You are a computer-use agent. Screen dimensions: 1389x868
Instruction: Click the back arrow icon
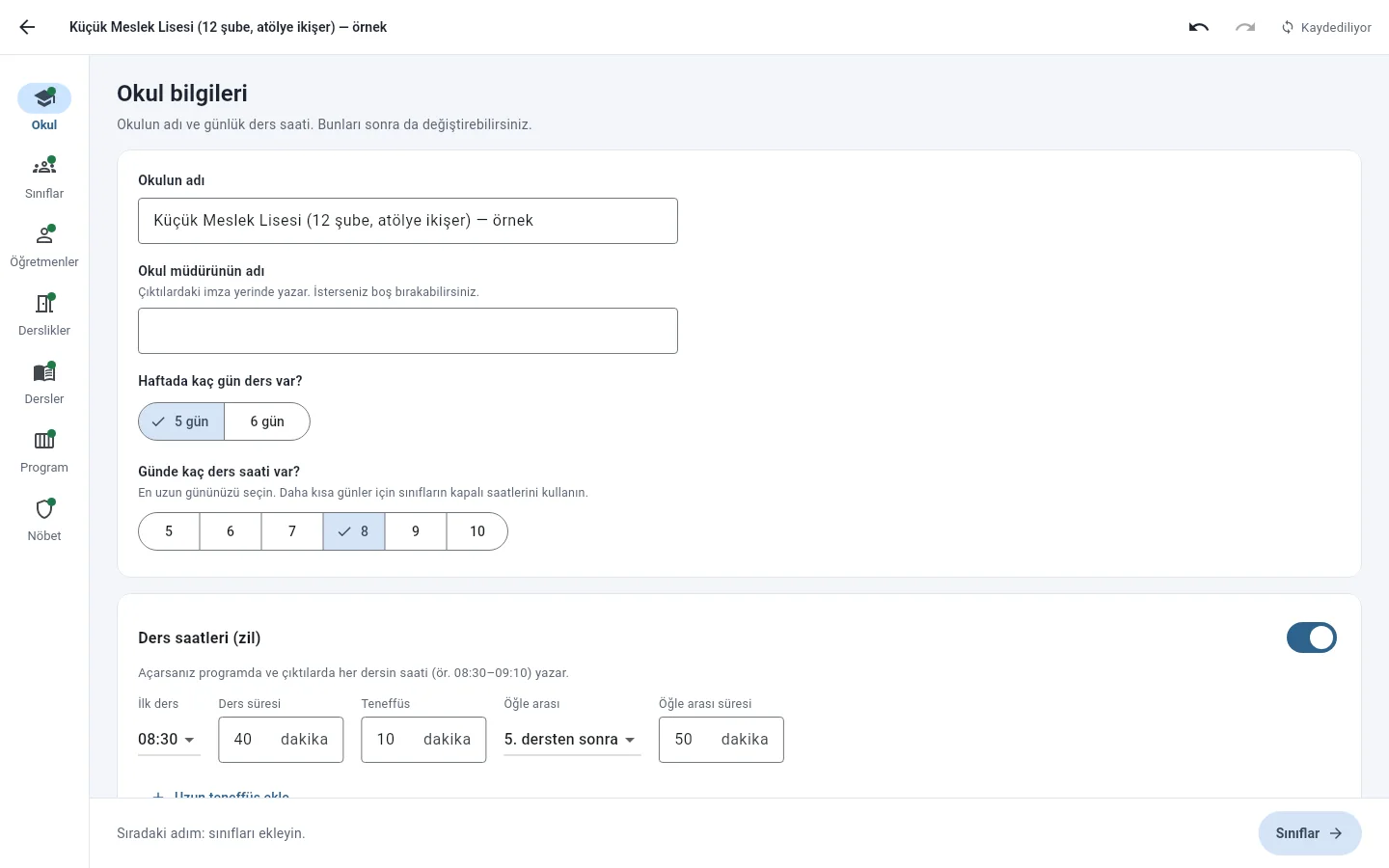27,27
